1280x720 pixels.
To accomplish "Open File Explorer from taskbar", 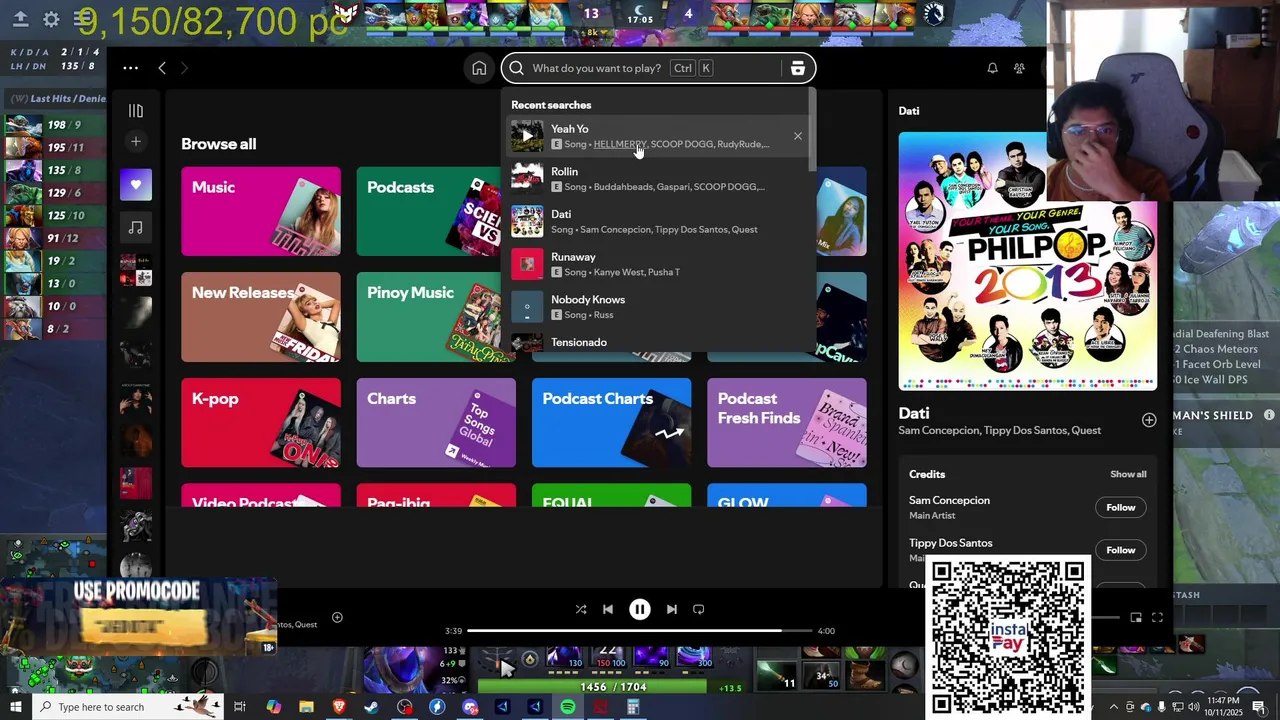I will pyautogui.click(x=306, y=707).
